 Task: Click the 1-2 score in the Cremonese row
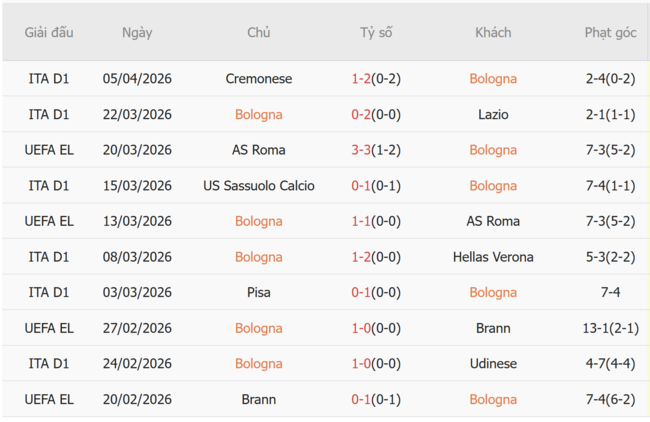pos(362,79)
